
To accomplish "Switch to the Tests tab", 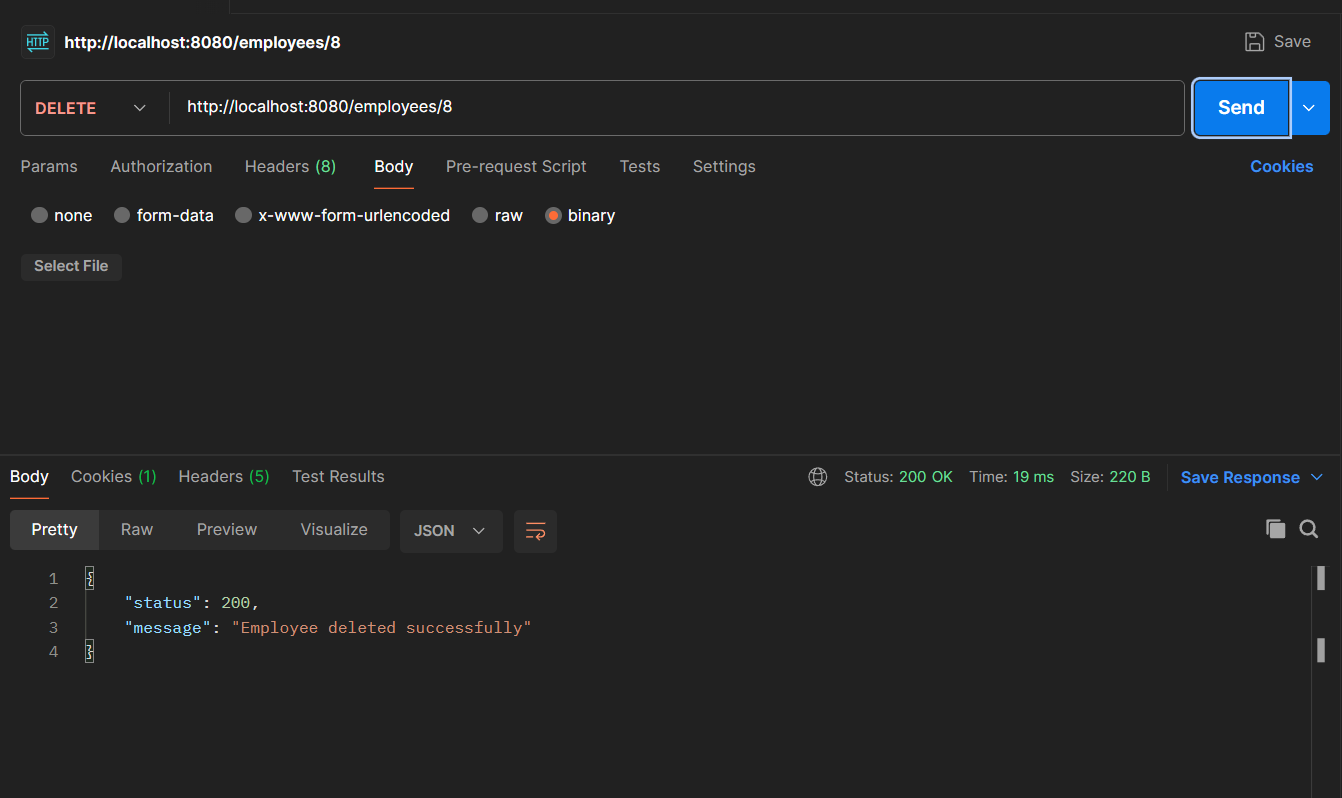I will pos(640,166).
